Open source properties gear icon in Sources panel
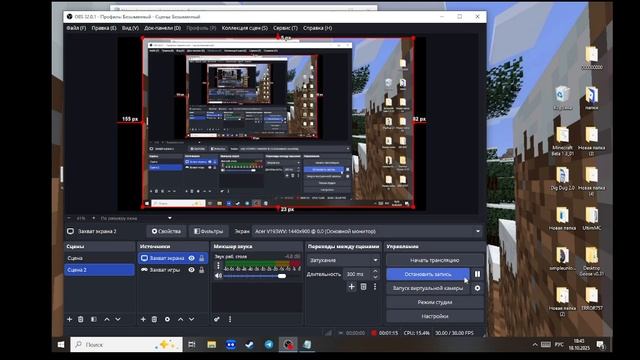The image size is (640, 360). (167, 319)
